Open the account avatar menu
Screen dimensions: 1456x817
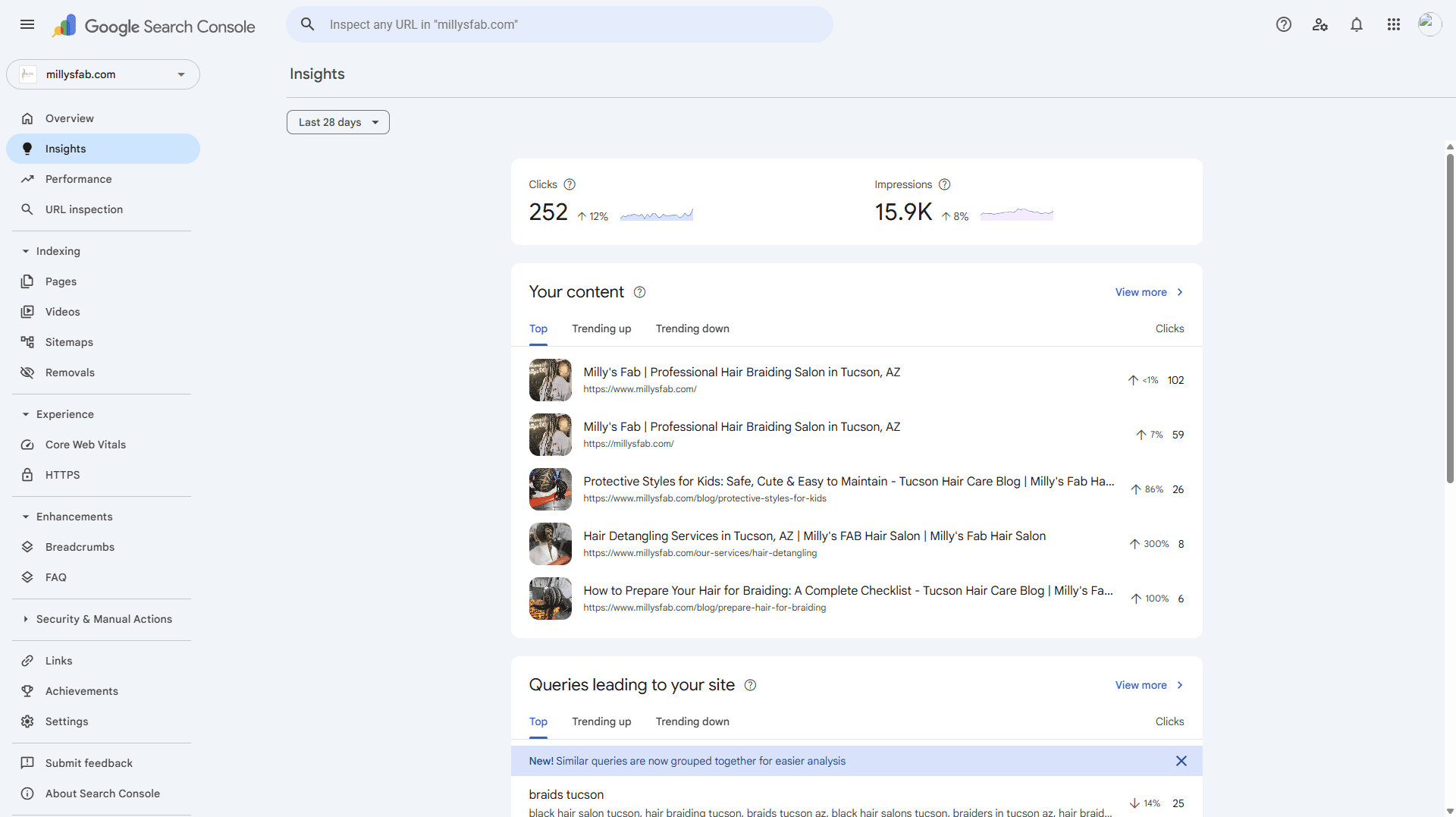pos(1429,24)
